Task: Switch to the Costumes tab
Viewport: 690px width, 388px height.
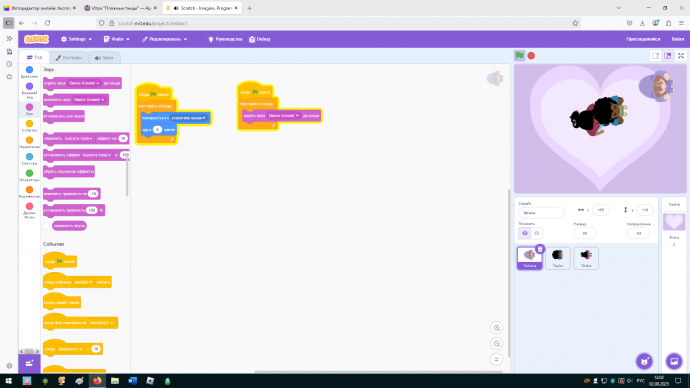Action: (x=69, y=58)
